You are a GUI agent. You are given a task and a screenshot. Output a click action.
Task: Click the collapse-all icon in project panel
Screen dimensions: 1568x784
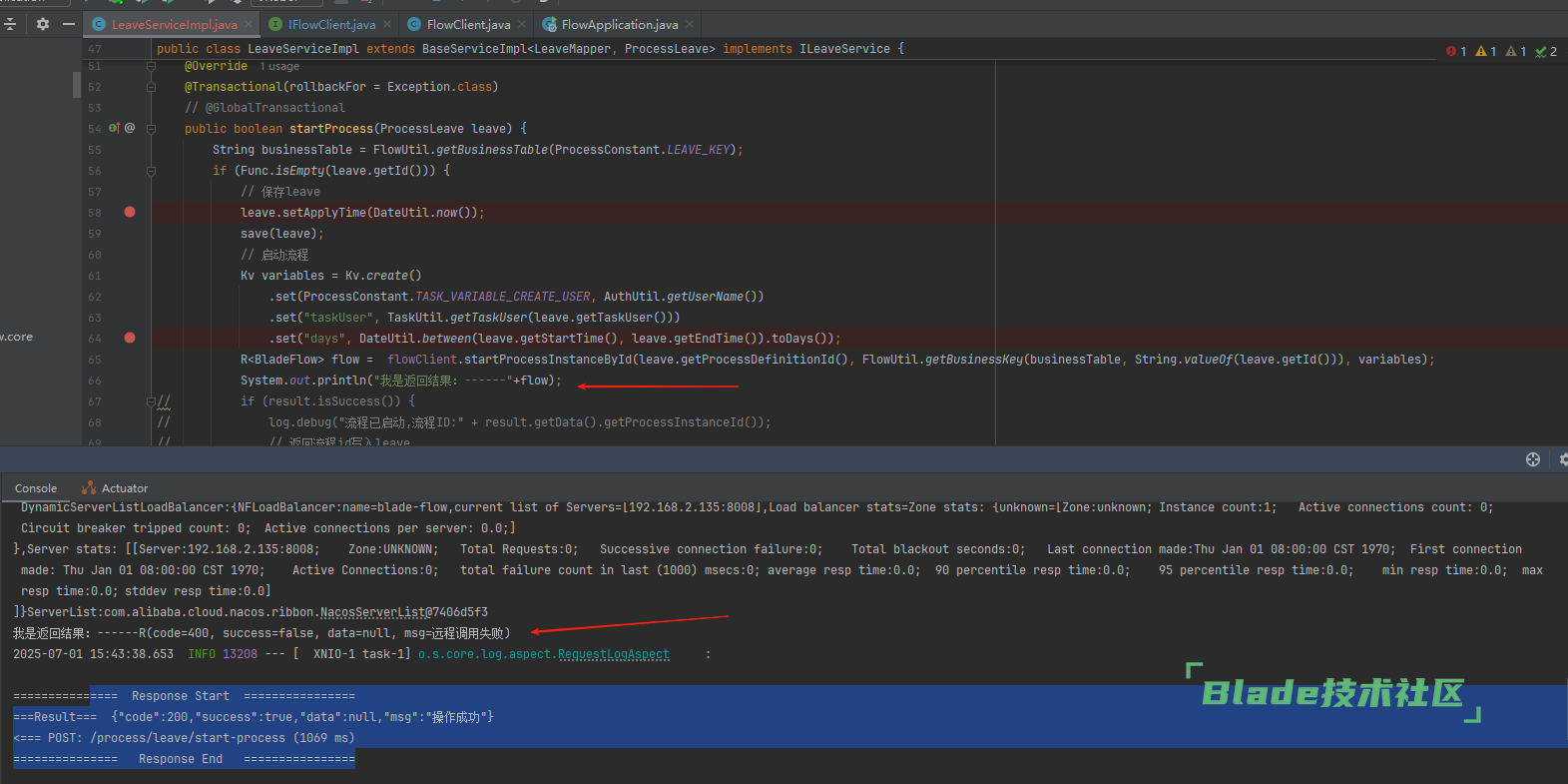tap(10, 24)
